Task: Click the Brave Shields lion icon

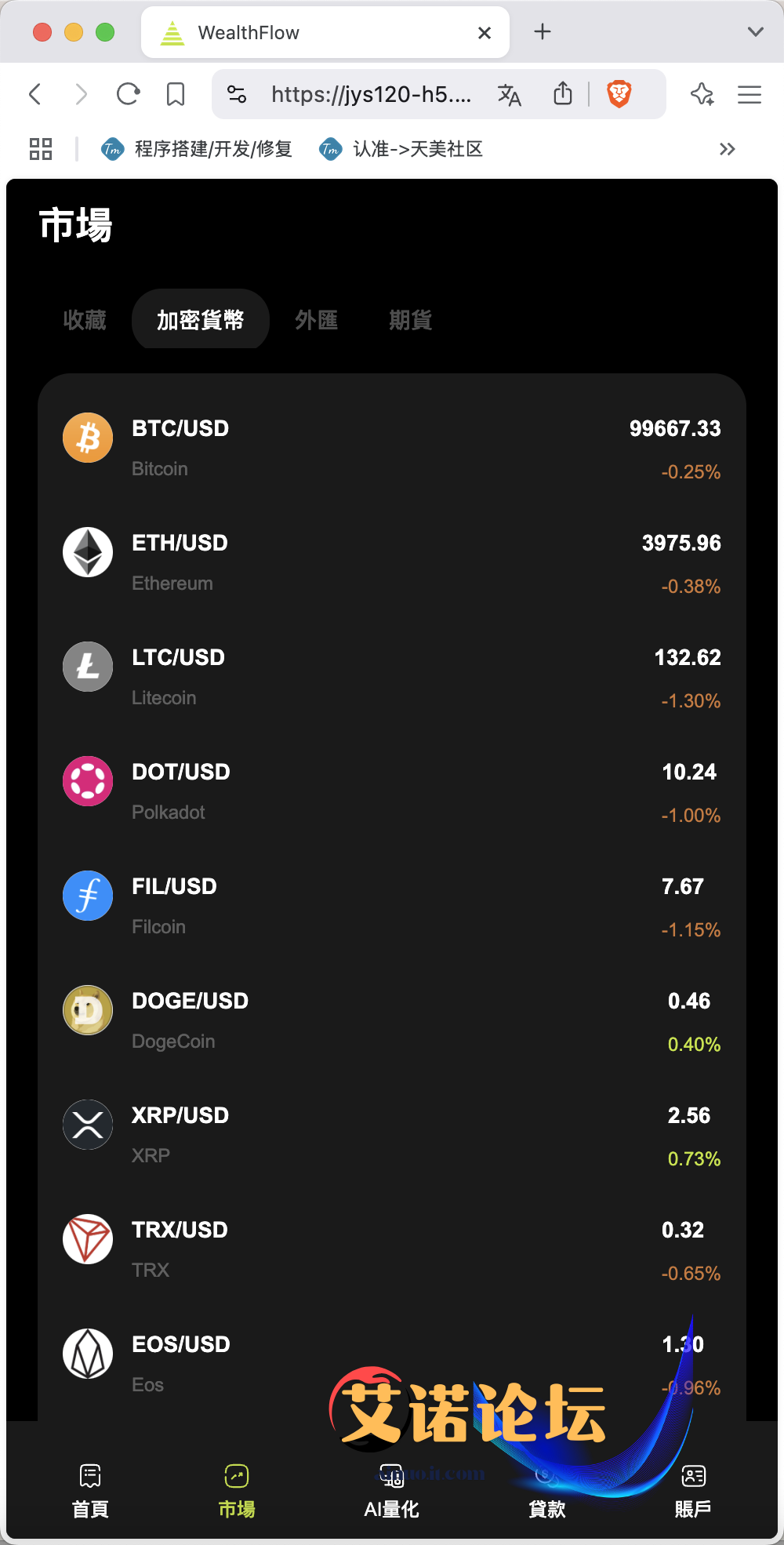Action: 619,94
